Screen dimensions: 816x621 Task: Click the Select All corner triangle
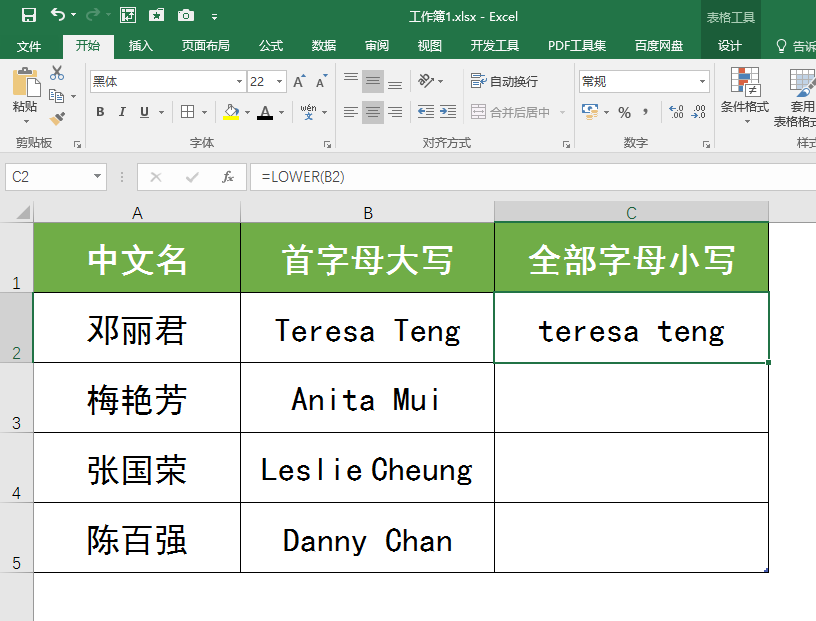click(x=22, y=212)
